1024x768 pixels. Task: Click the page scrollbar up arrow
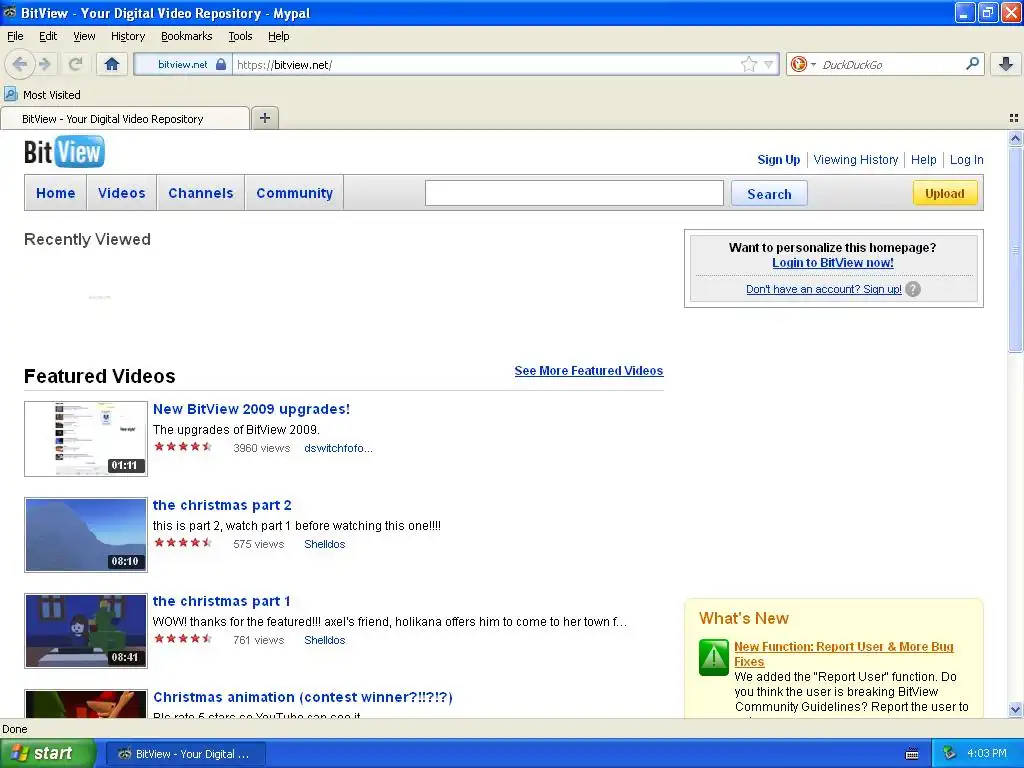point(1015,138)
